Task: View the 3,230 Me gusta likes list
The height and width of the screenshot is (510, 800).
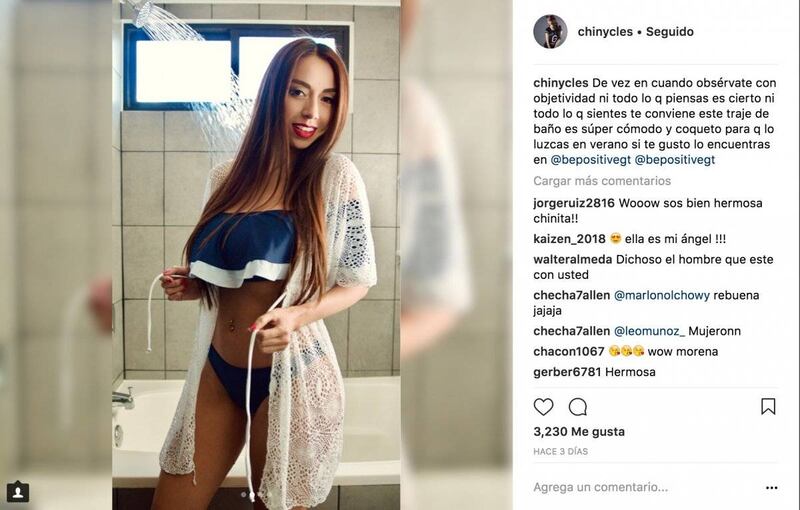Action: [x=579, y=431]
